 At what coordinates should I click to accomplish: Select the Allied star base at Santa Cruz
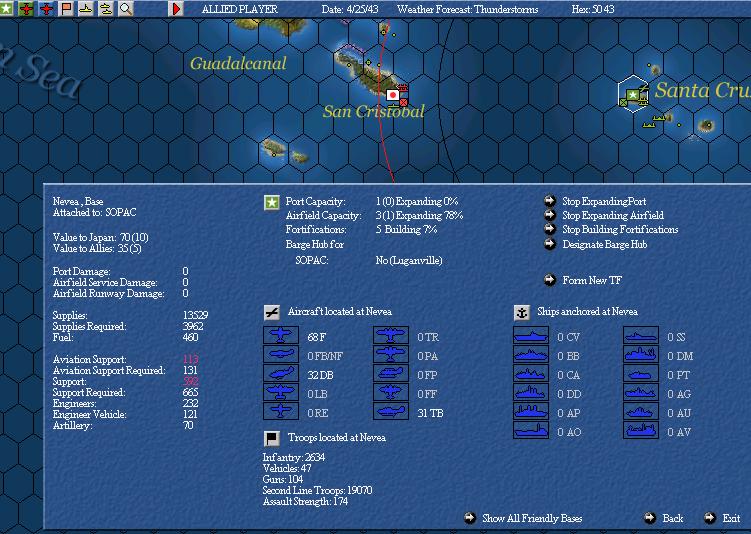click(633, 95)
